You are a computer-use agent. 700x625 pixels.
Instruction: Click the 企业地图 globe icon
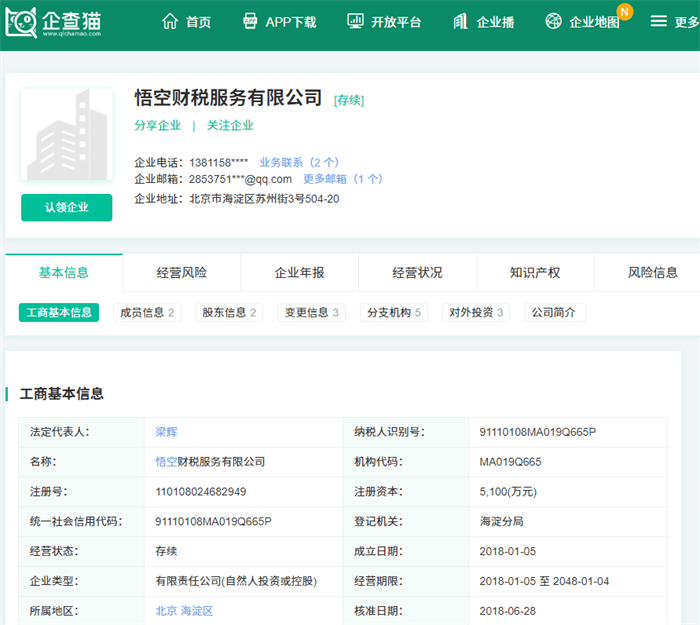pos(554,21)
